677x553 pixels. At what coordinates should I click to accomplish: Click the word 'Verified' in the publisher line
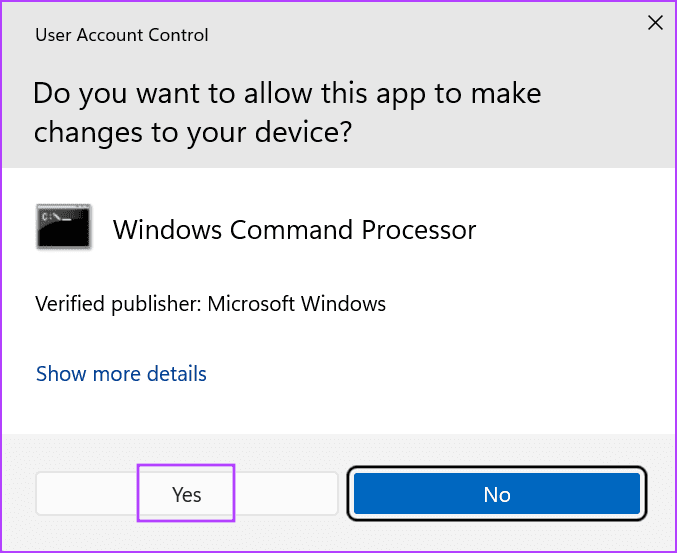69,303
